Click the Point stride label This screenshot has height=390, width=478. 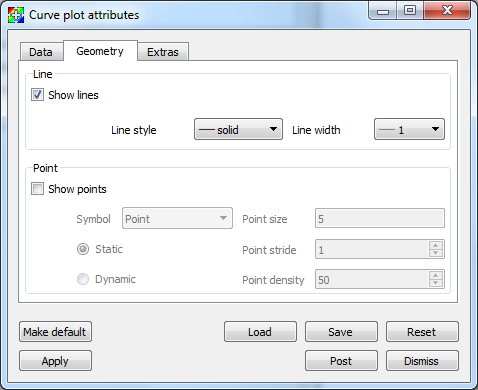[x=269, y=250]
